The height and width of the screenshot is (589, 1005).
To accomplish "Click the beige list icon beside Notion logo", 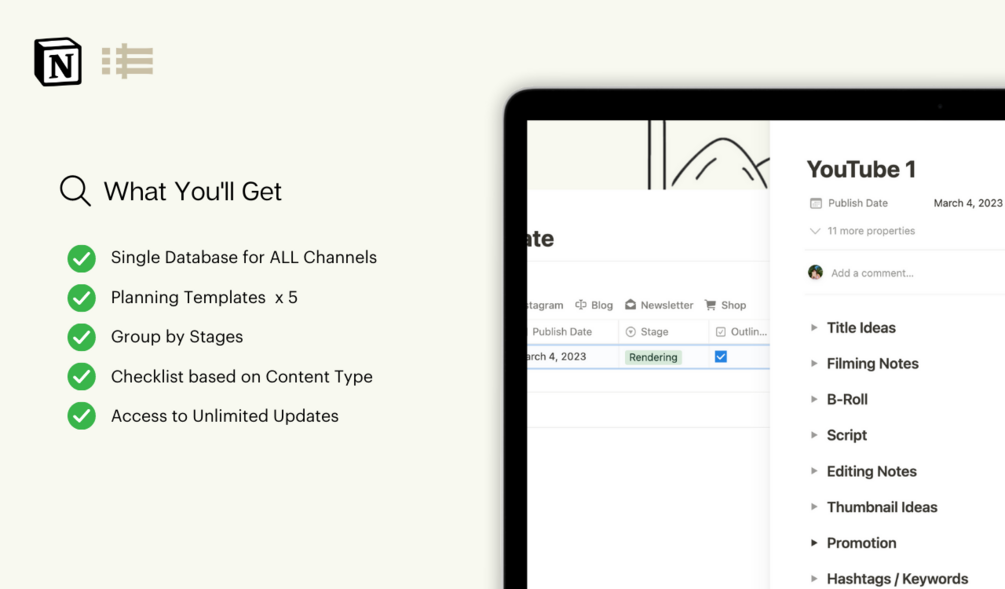I will [128, 62].
